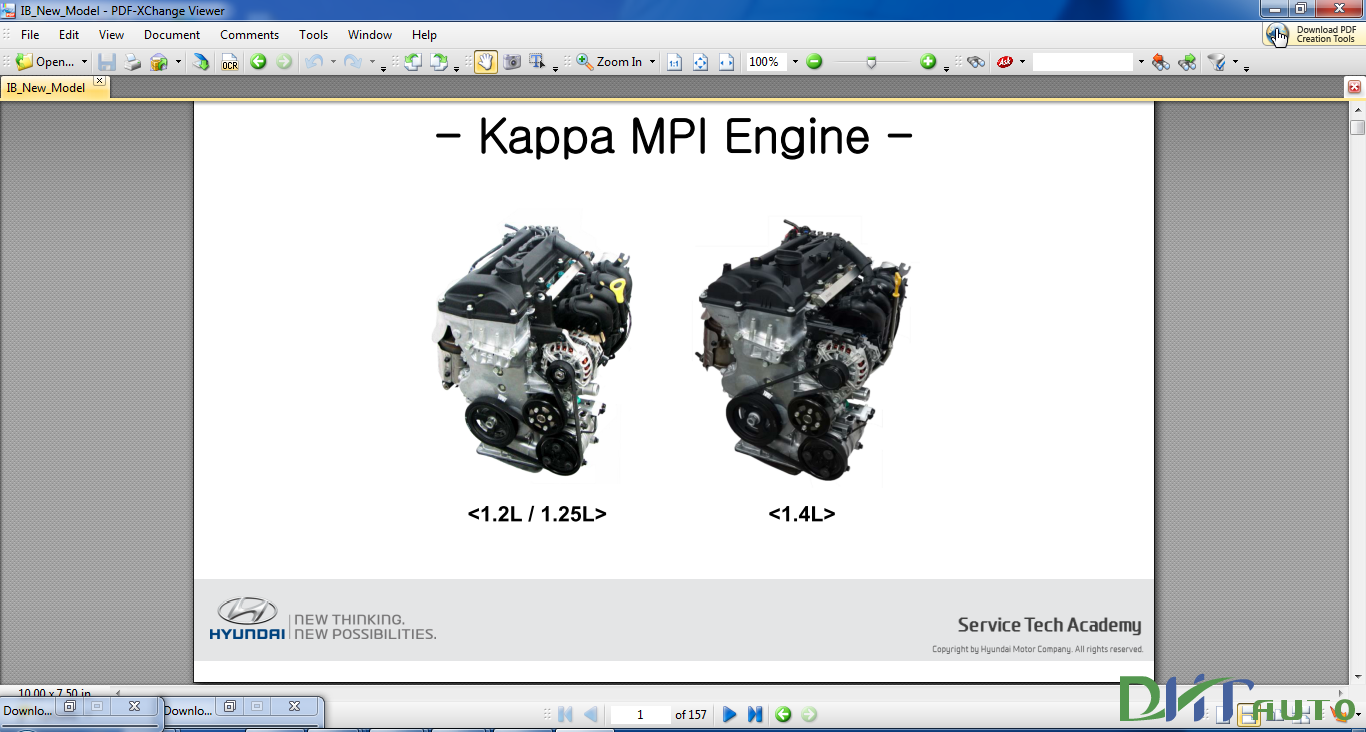This screenshot has width=1366, height=732.
Task: Rotate the page counterclockwise
Action: pos(413,61)
